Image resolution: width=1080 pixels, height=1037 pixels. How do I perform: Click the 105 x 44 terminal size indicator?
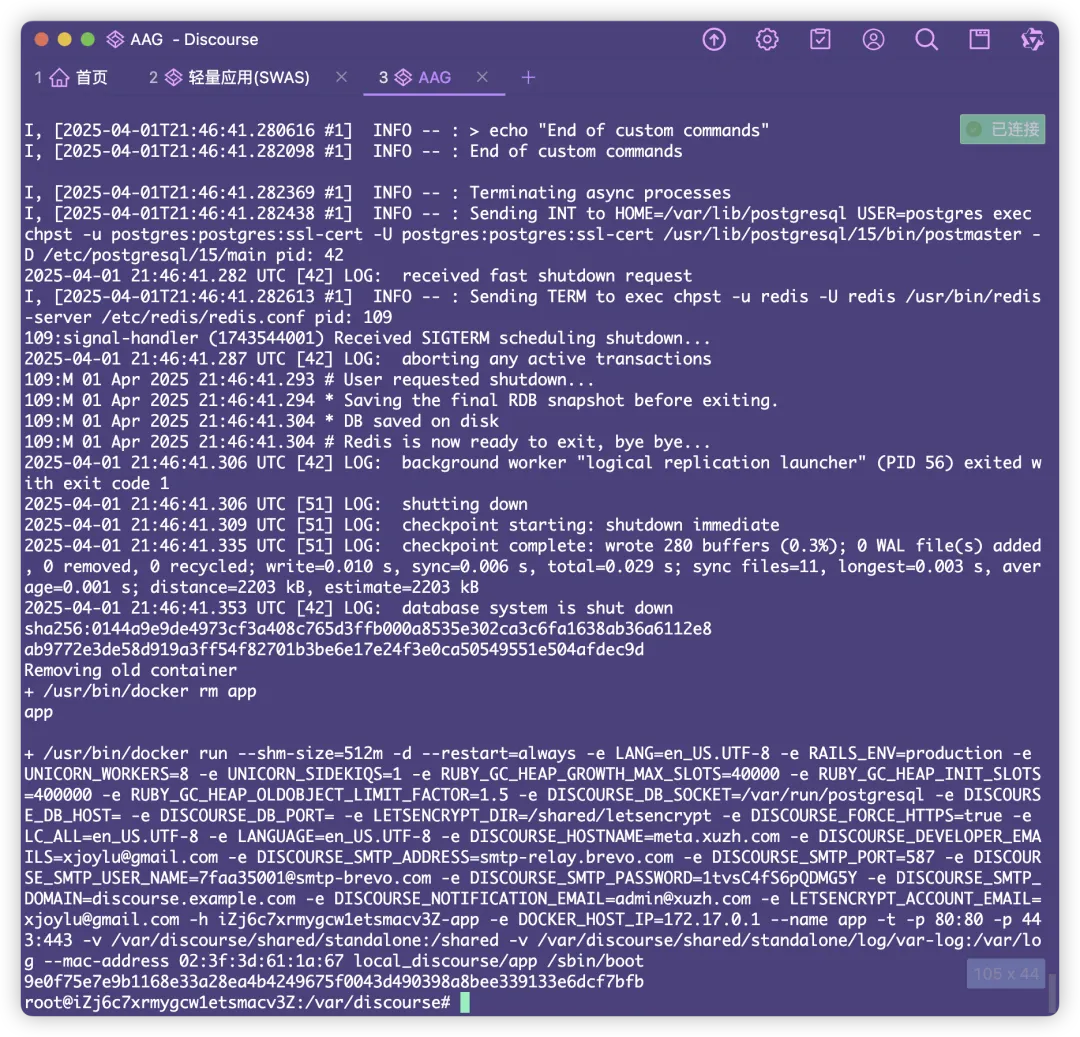(1006, 973)
